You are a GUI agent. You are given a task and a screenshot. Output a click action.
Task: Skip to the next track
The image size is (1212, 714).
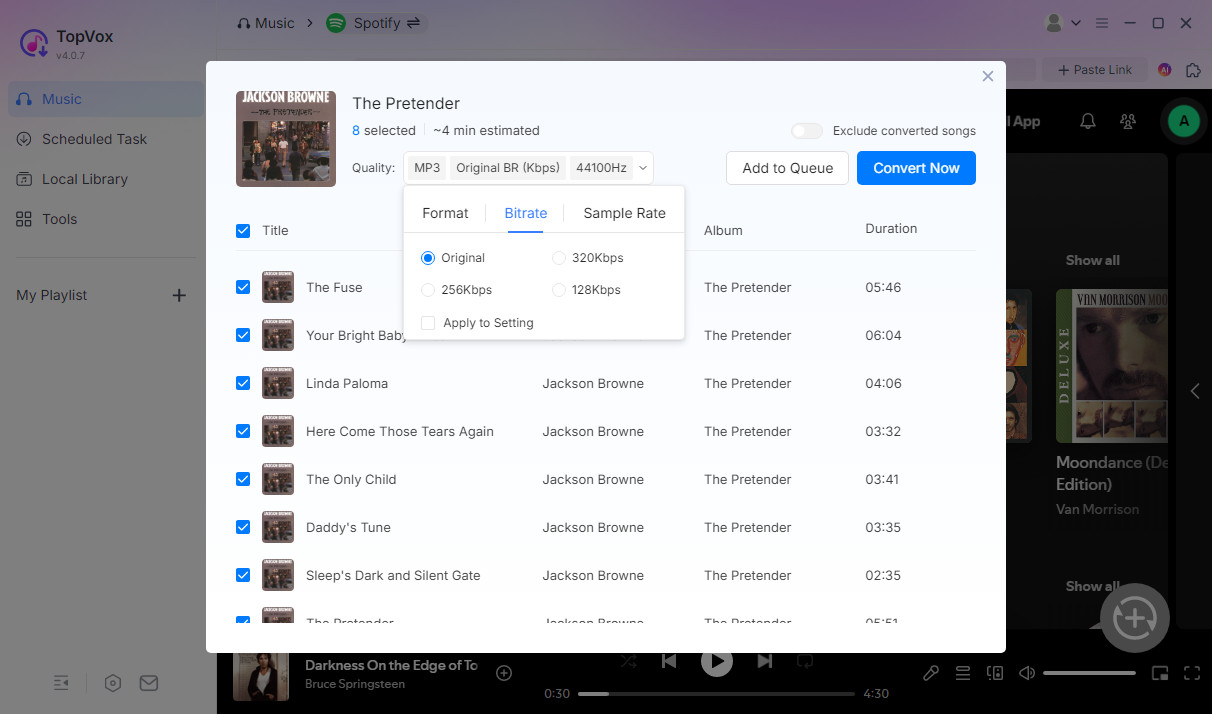click(764, 661)
